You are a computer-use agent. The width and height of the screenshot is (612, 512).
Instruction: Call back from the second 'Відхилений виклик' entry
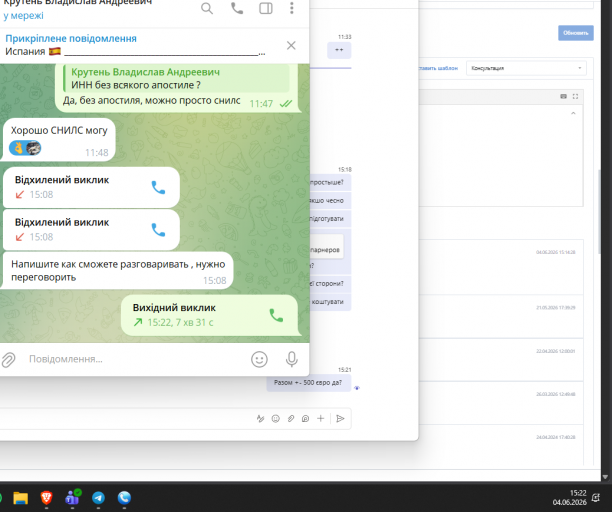click(158, 230)
